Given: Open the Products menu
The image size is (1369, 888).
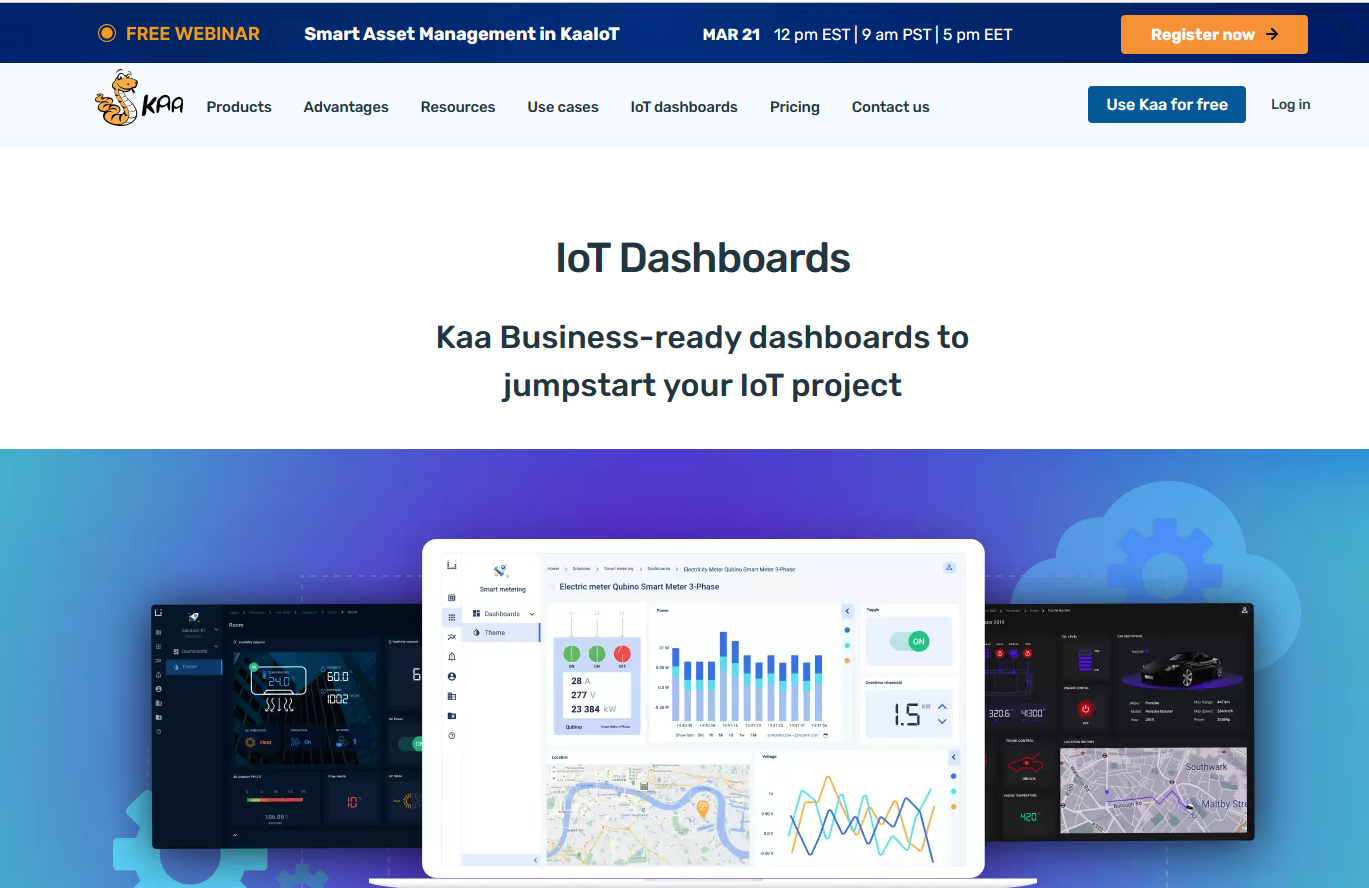Looking at the screenshot, I should 239,107.
